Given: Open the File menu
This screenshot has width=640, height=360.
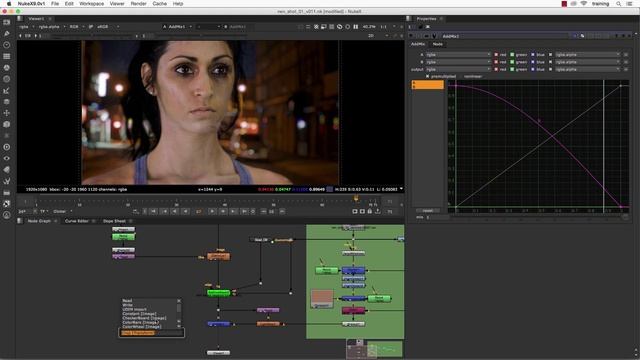Looking at the screenshot, I should click(x=55, y=3).
